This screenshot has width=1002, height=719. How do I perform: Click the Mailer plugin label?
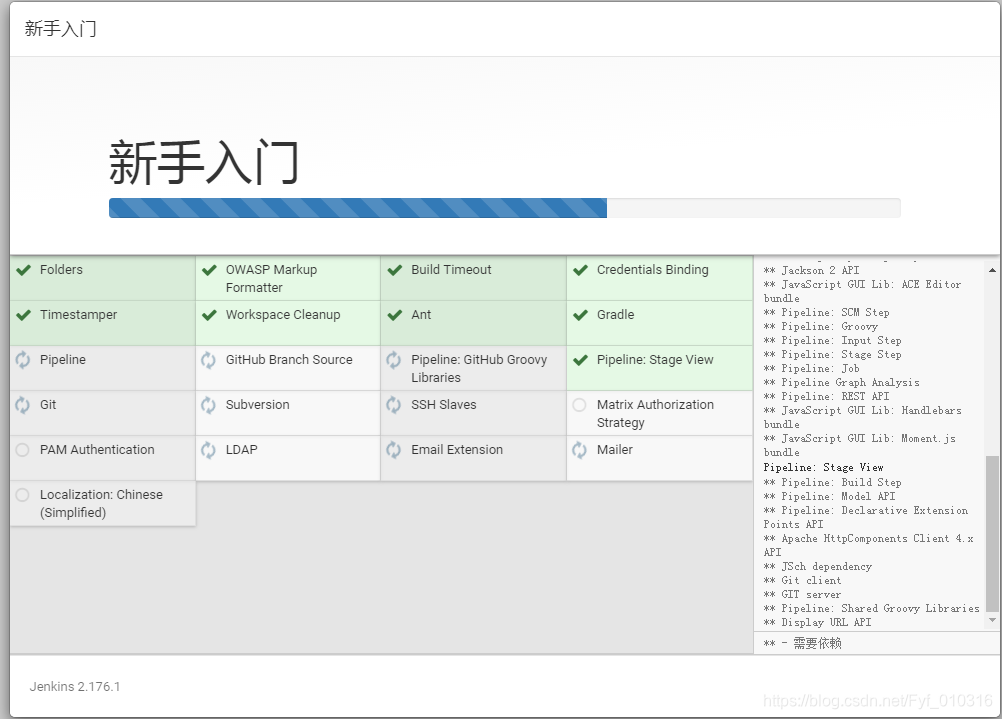tap(615, 449)
